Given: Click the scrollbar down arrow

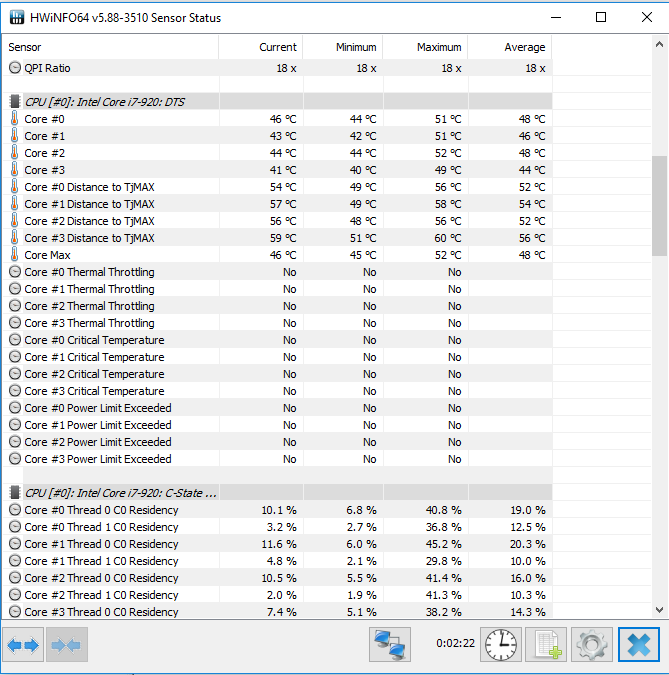Looking at the screenshot, I should click(659, 610).
